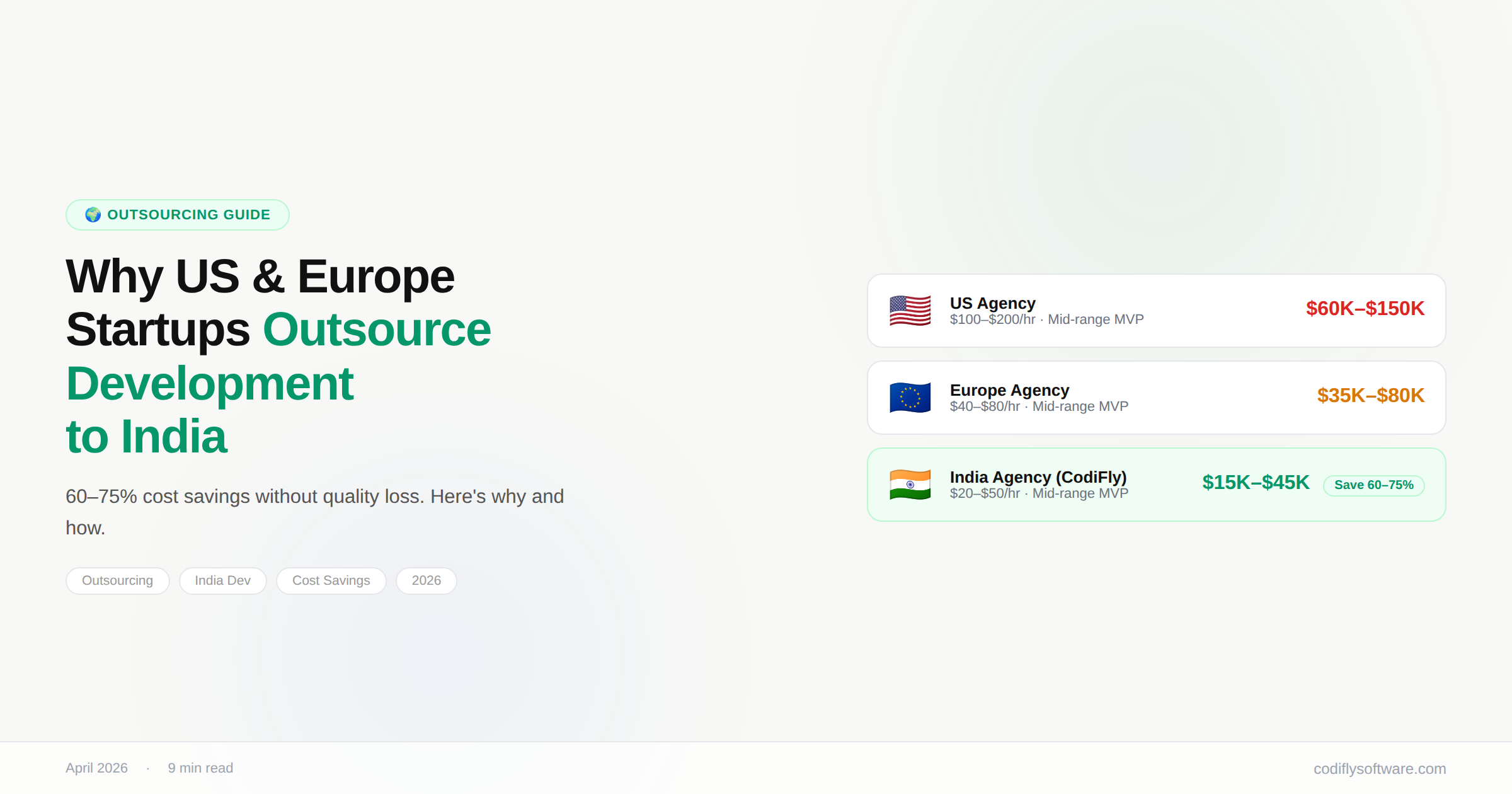
Task: Click the Europe Agency card title
Action: pyautogui.click(x=1010, y=390)
